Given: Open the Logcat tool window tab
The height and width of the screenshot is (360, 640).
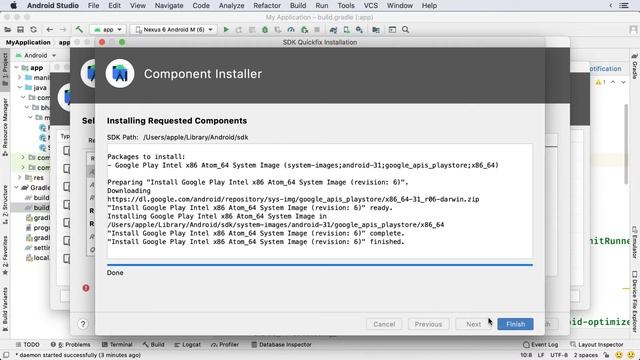Looking at the screenshot, I should pyautogui.click(x=187, y=344).
